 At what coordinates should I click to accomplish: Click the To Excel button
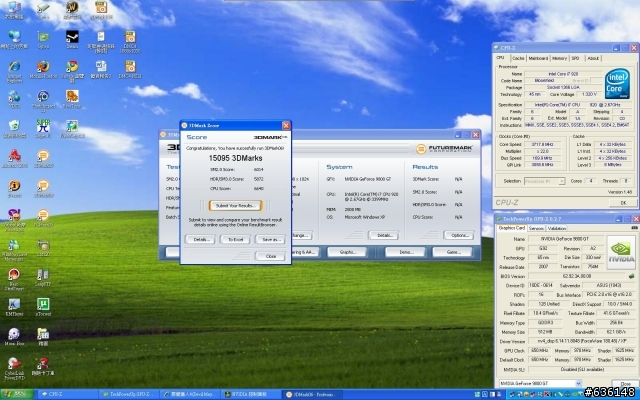coord(235,239)
